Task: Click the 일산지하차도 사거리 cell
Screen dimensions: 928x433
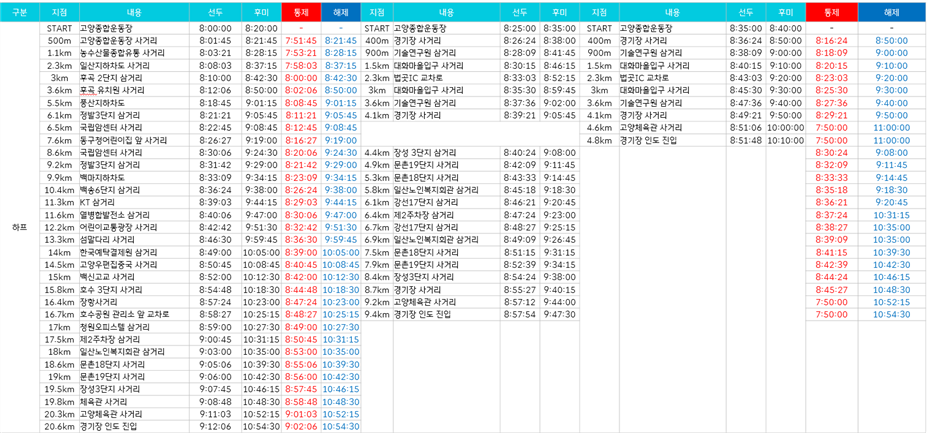Action: click(x=134, y=65)
